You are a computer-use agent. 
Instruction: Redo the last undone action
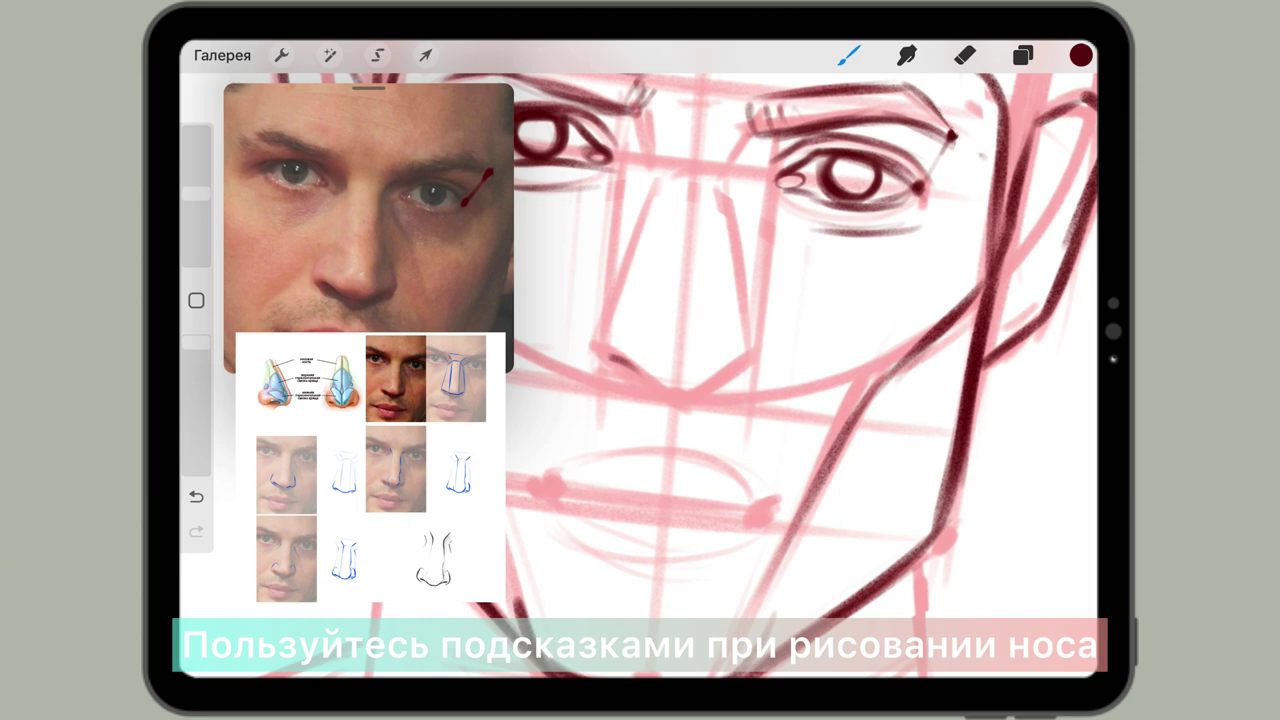click(196, 531)
